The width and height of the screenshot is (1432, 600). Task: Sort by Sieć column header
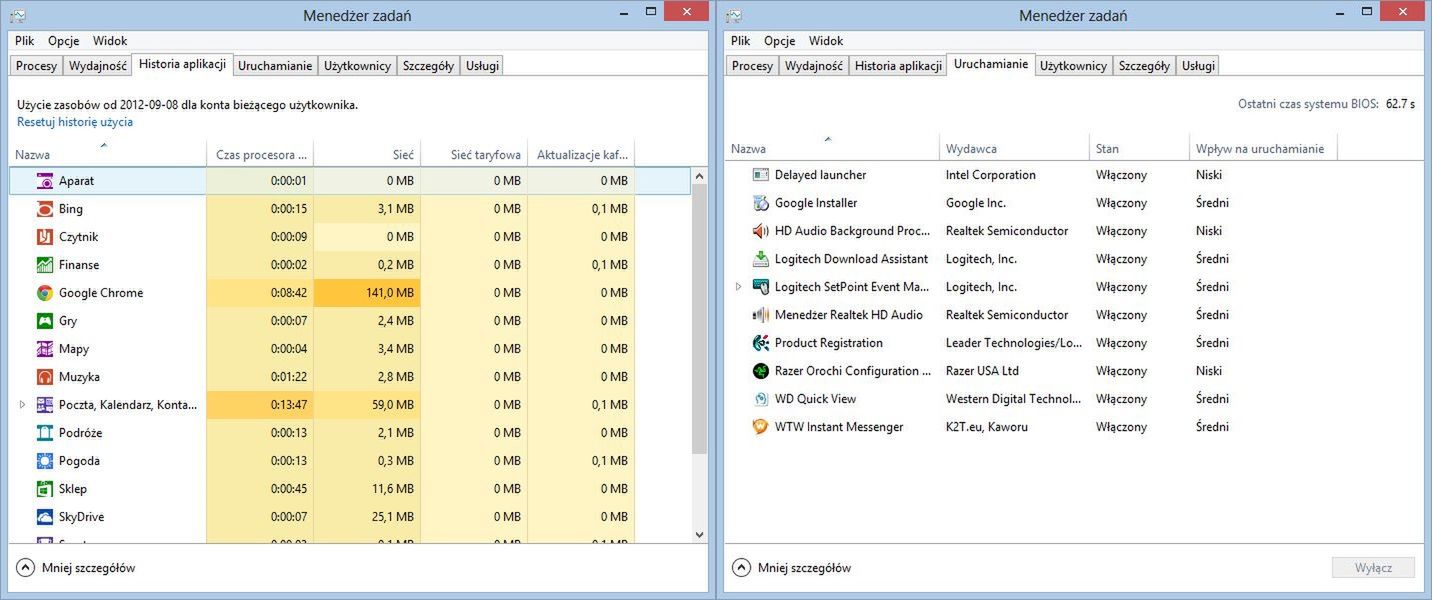pos(367,155)
